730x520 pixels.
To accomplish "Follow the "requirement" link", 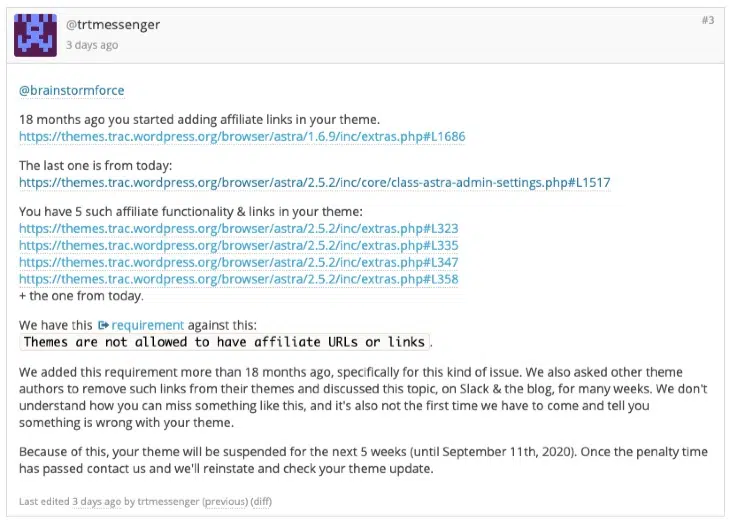I will click(x=147, y=325).
